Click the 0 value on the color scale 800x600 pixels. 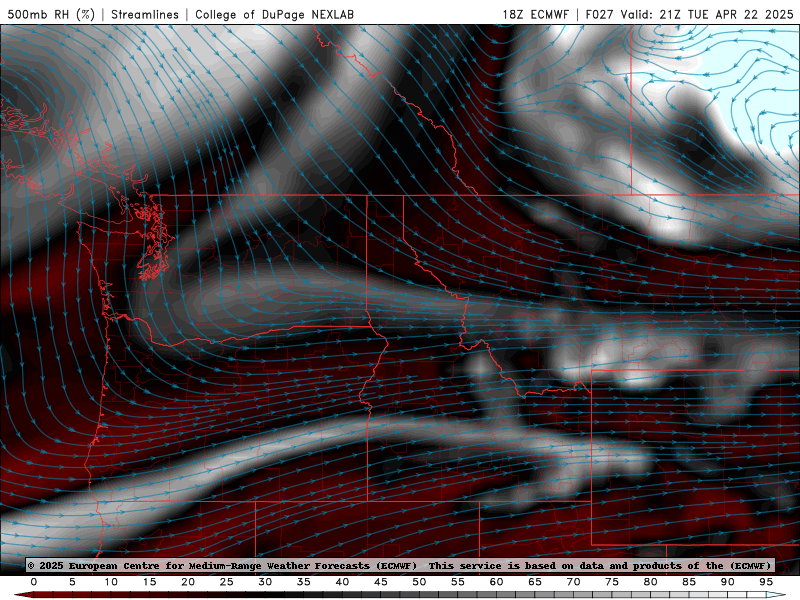34,582
